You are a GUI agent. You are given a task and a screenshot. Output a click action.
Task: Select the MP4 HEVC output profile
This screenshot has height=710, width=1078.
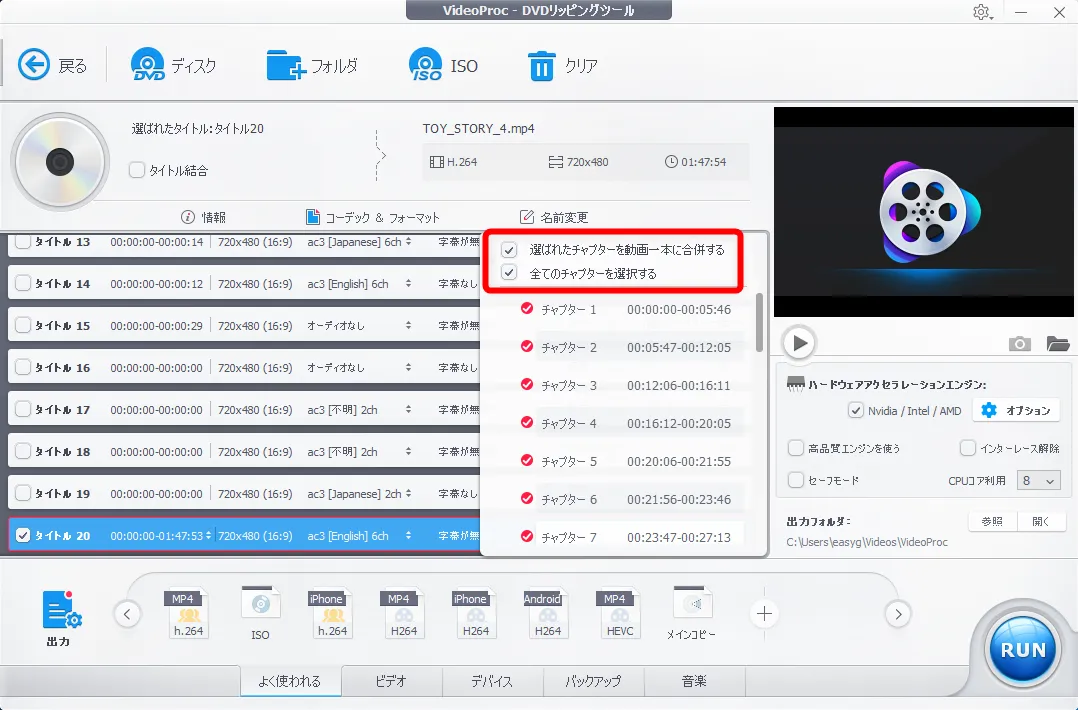point(619,612)
